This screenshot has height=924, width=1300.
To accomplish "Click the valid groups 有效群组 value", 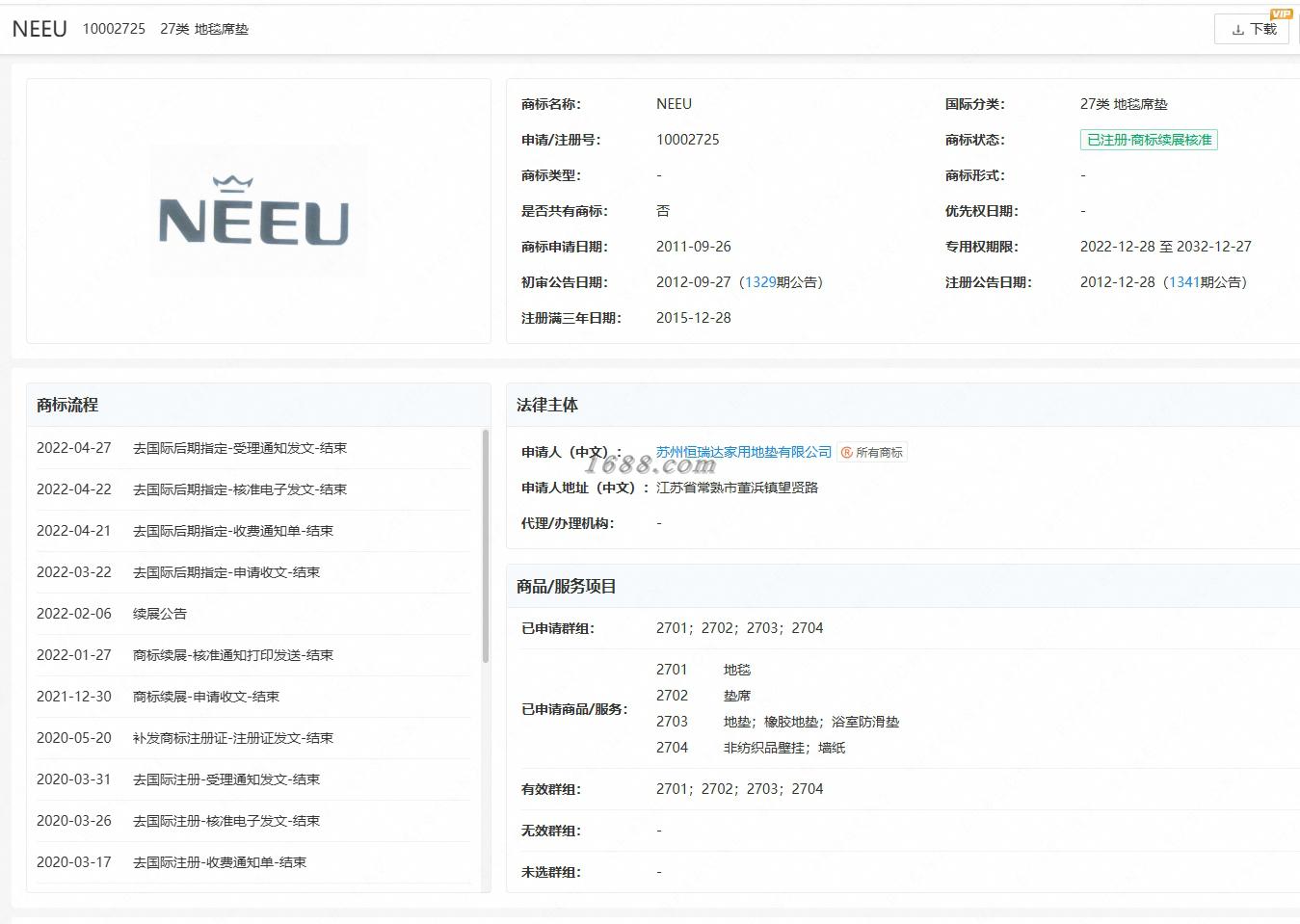I will pos(740,789).
